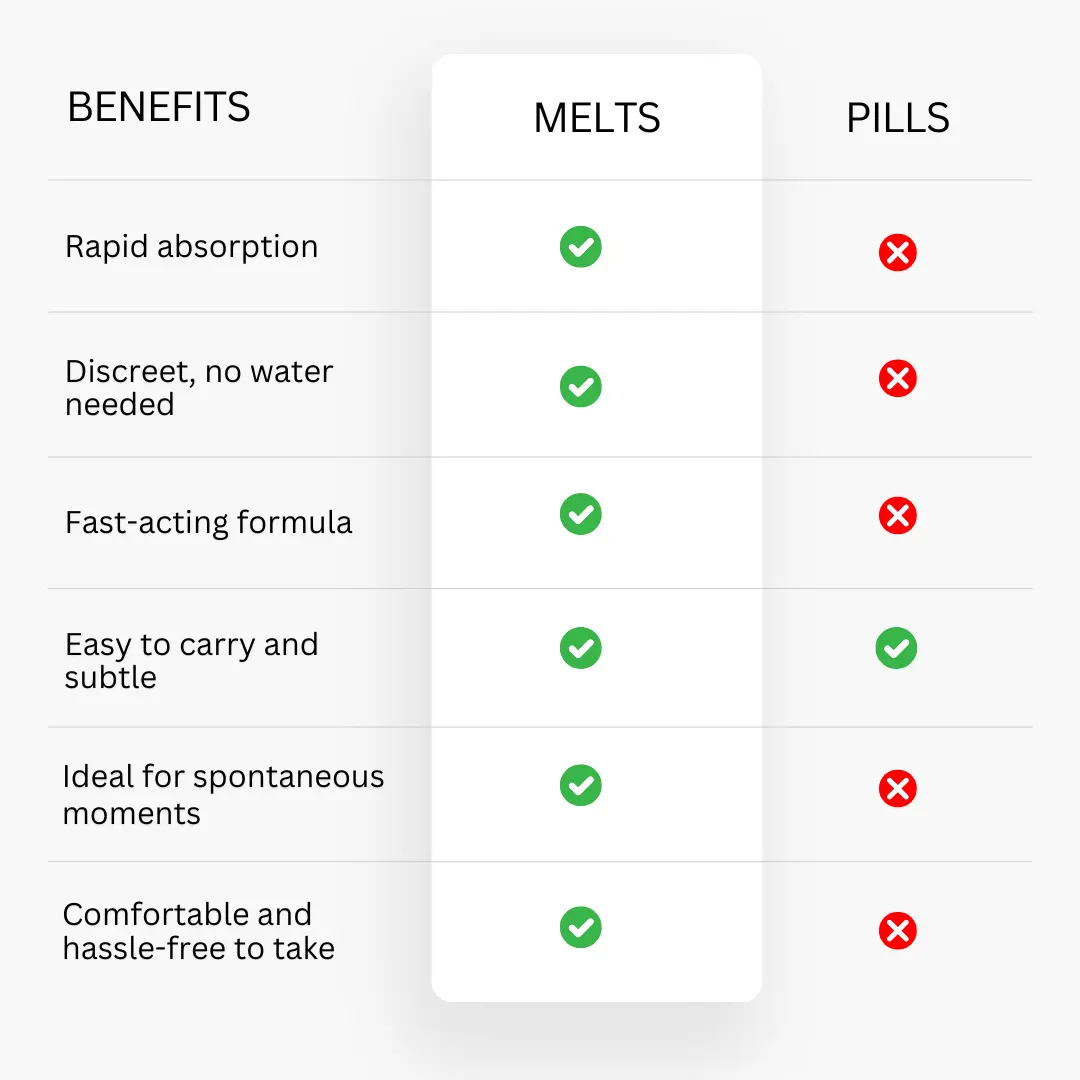Click Pills red X for Fast-acting formula
1080x1080 pixels.
tap(897, 516)
